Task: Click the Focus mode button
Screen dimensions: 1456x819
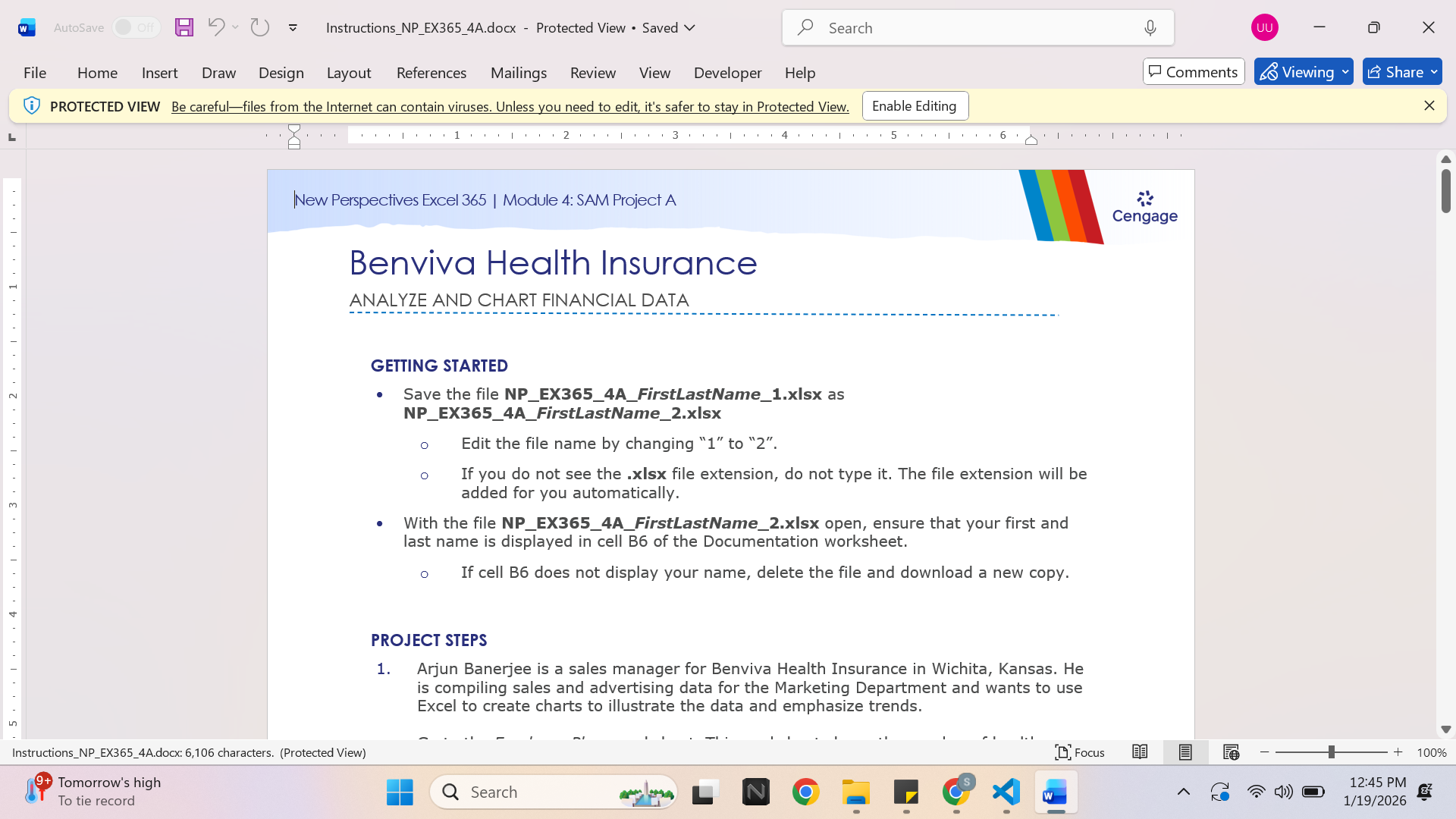Action: 1080,752
